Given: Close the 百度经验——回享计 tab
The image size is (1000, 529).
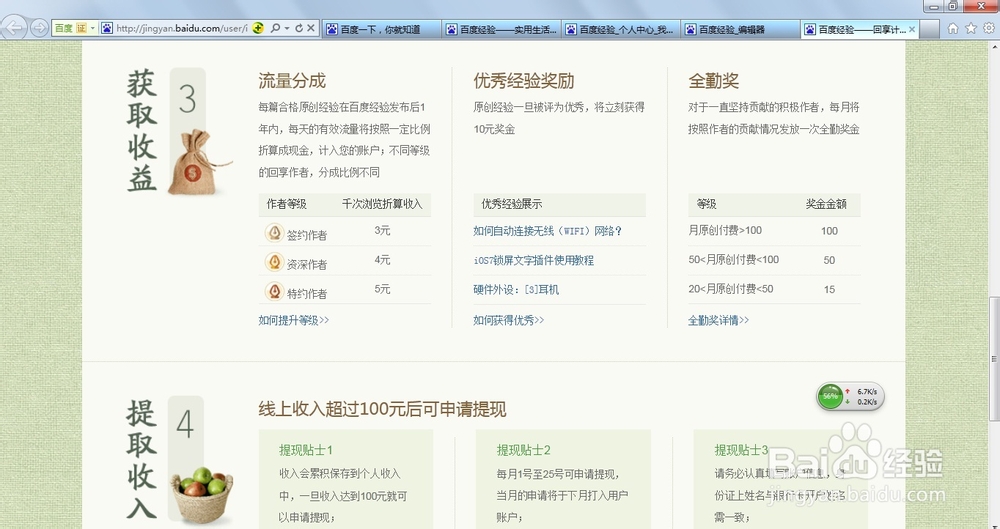Looking at the screenshot, I should click(912, 29).
